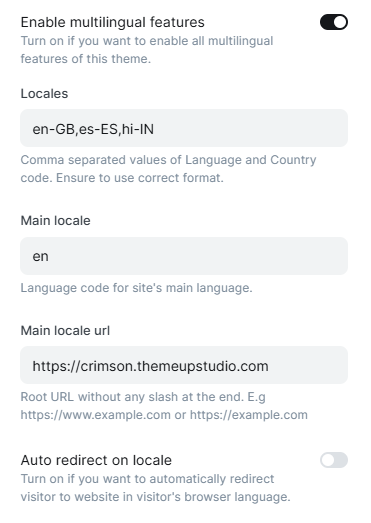Click the Auto redirect on locale heading
This screenshot has width=371, height=523.
tap(96, 460)
